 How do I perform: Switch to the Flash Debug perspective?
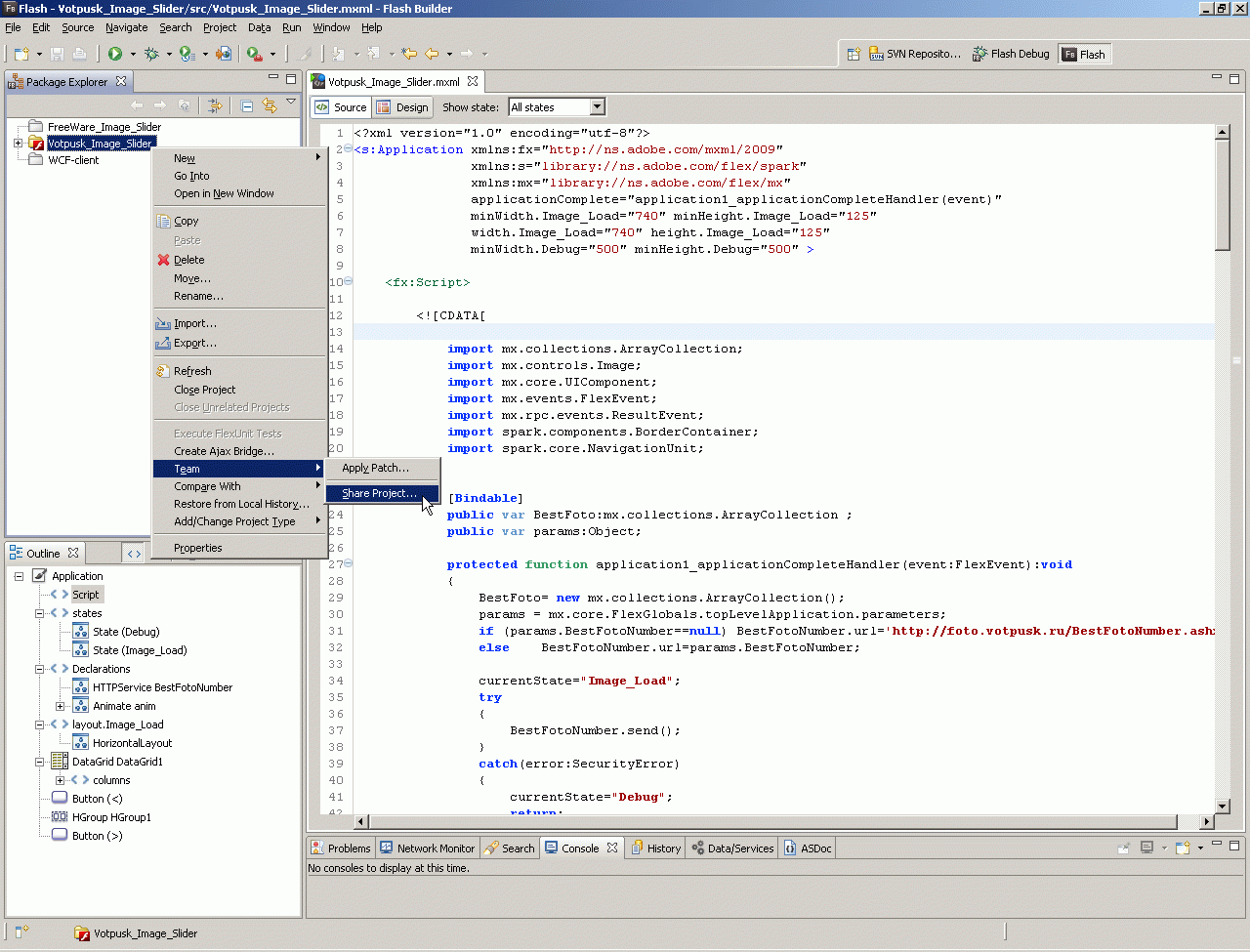[1011, 55]
